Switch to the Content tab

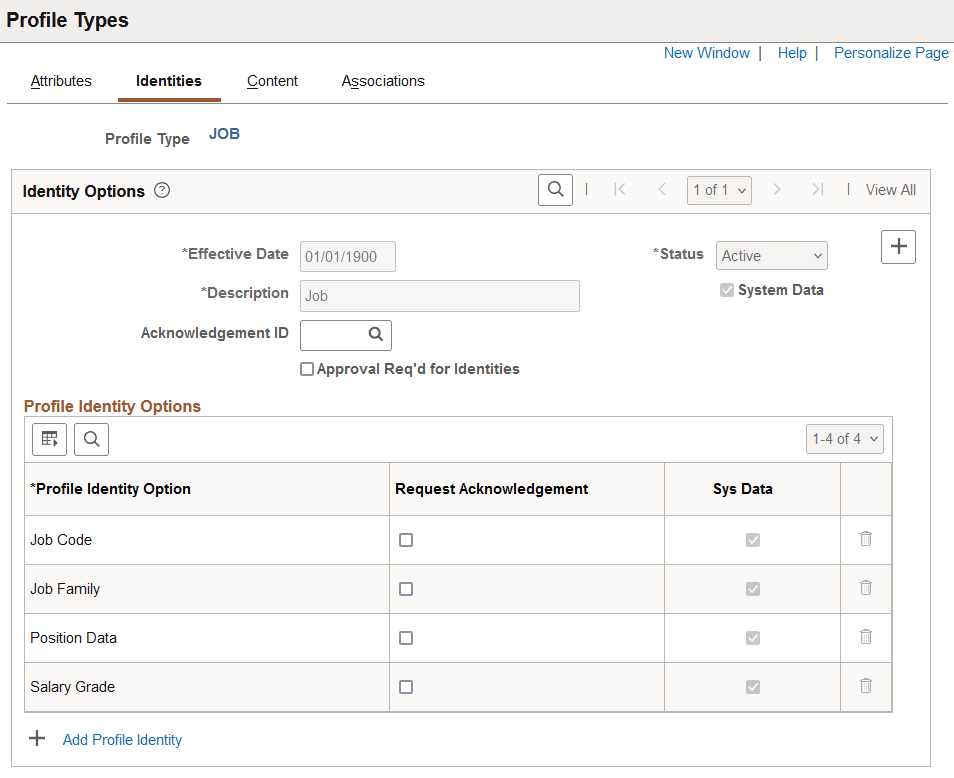point(272,81)
